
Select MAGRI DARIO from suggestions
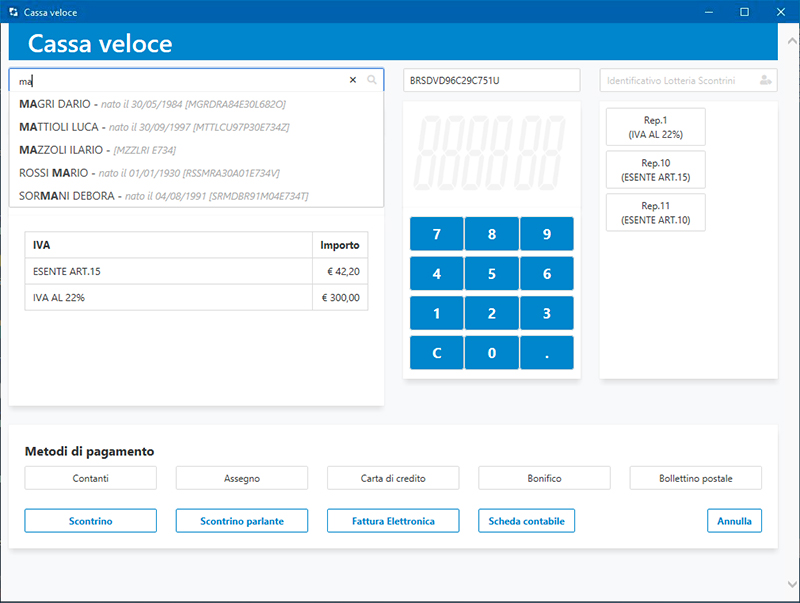tap(152, 104)
